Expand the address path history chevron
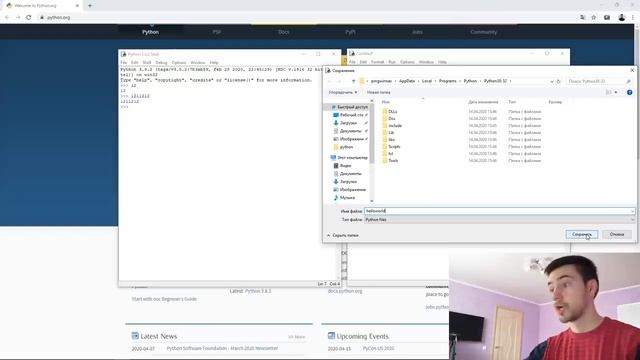640x360 pixels. 551,81
